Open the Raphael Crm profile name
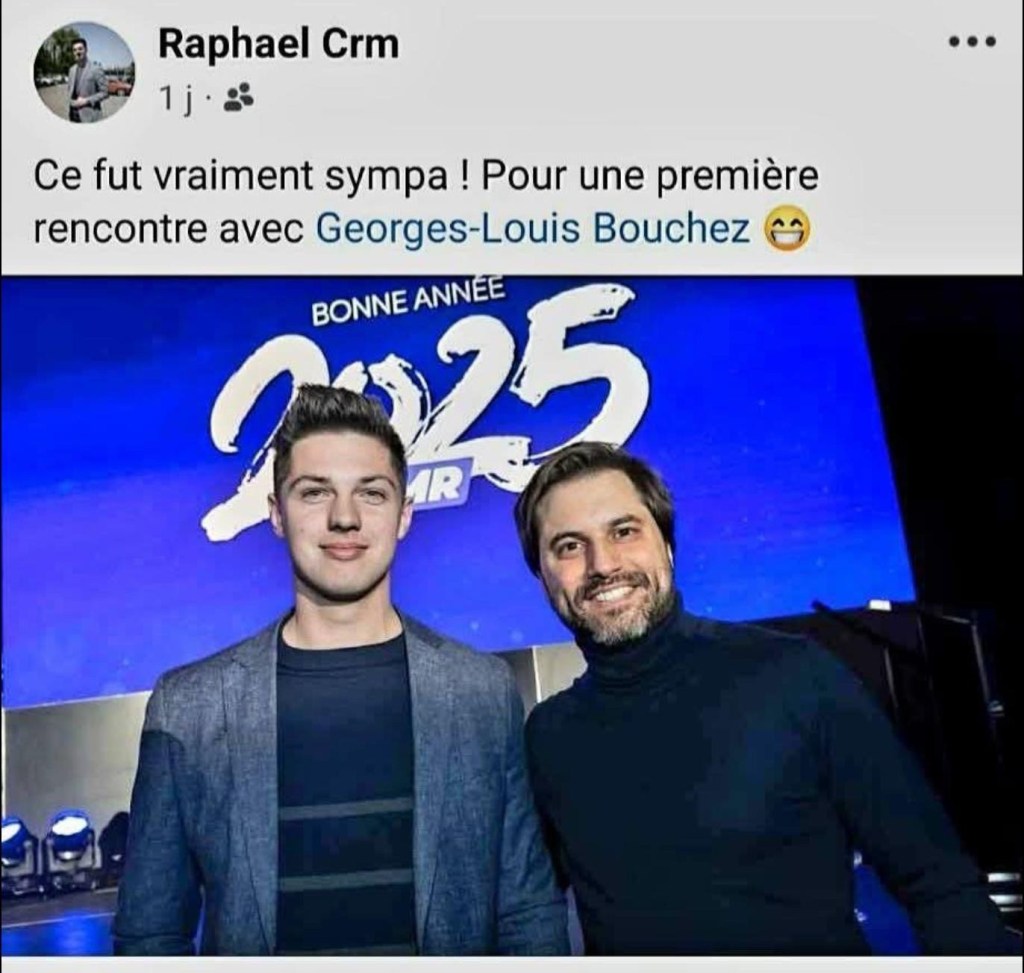 (x=278, y=44)
